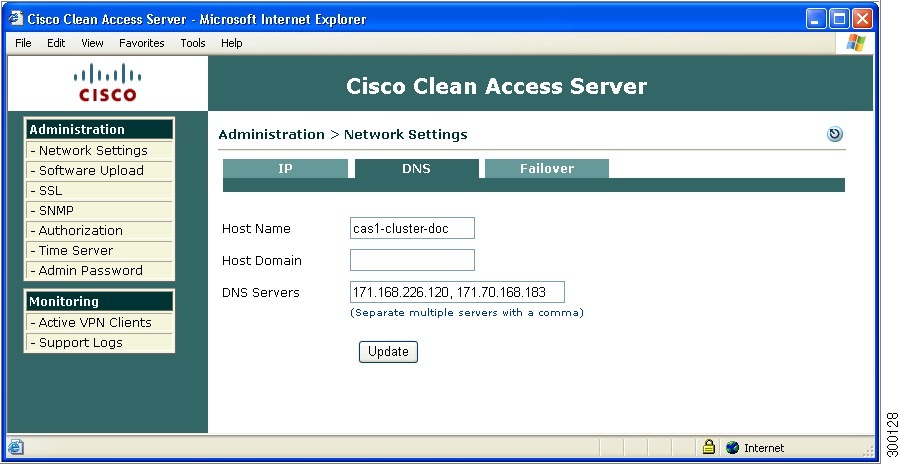Click the refresh icon beside Network Settings
Viewport: 899px width, 464px height.
click(835, 134)
